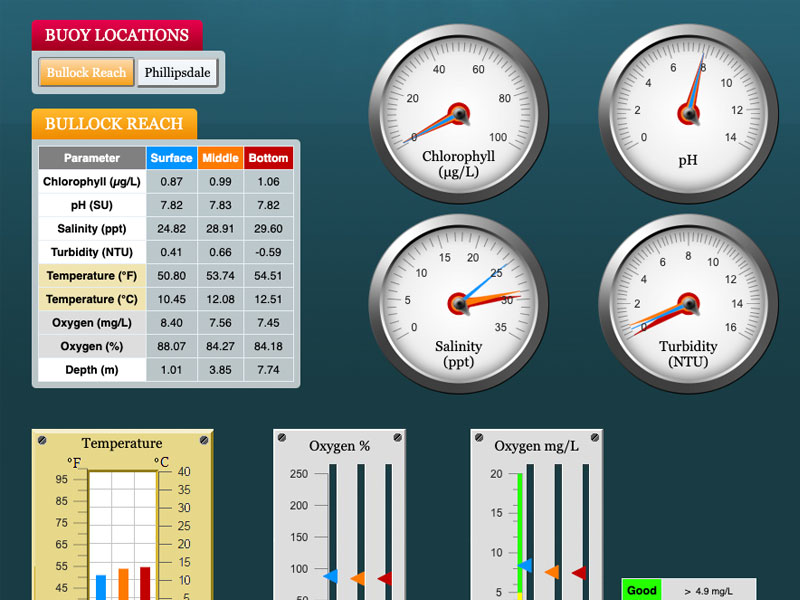Click the pH gauge dial
Image resolution: width=800 pixels, height=600 pixels.
click(x=688, y=114)
